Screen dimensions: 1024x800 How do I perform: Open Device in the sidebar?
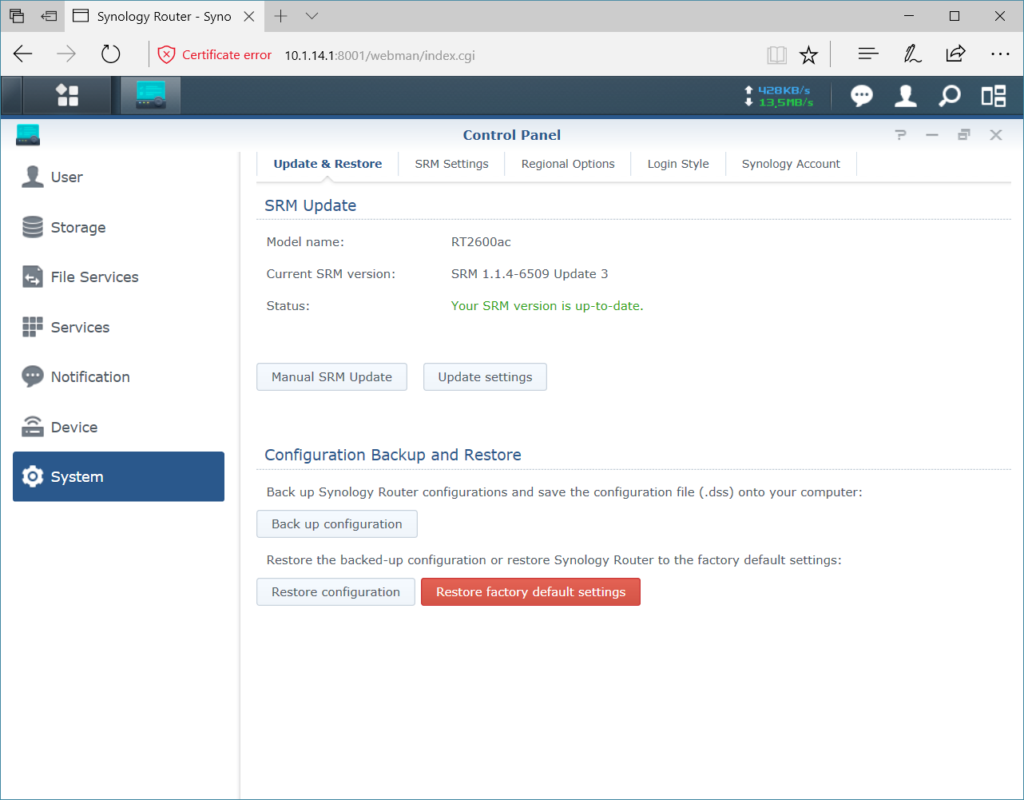tap(118, 427)
